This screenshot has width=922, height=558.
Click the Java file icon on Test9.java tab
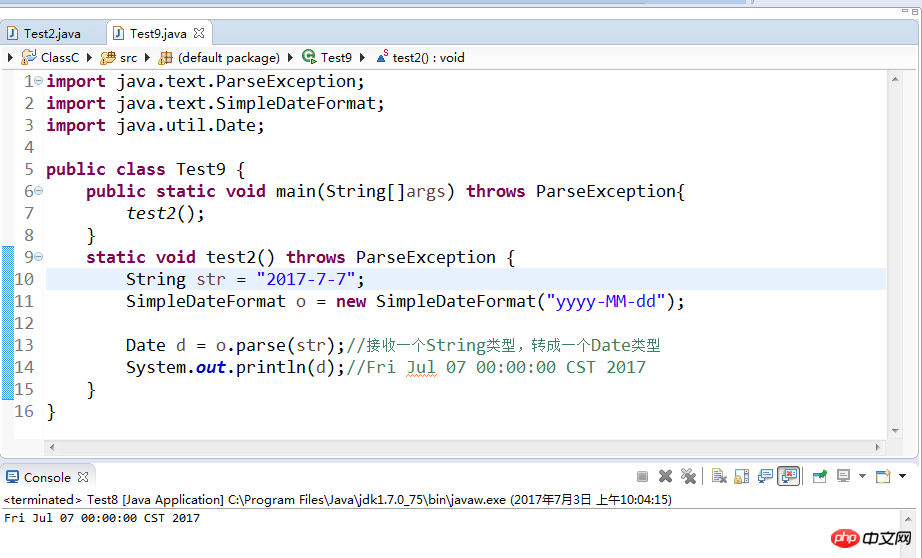click(118, 34)
